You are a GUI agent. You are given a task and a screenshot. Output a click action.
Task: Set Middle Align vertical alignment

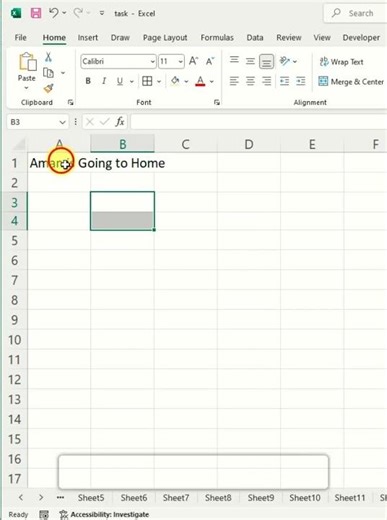tap(250, 61)
